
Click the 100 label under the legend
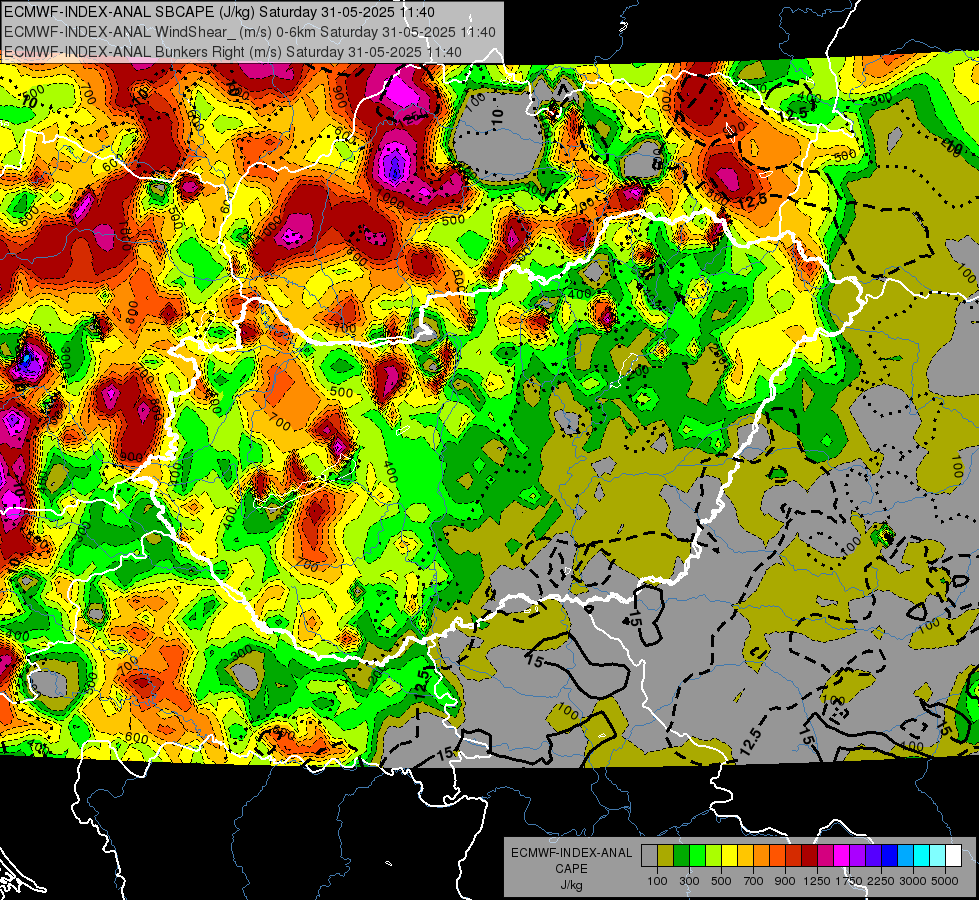pos(657,881)
